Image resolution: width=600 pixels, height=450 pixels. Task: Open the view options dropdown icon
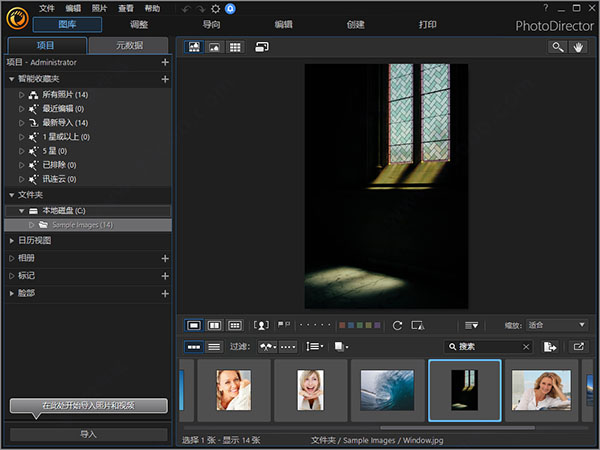(471, 325)
